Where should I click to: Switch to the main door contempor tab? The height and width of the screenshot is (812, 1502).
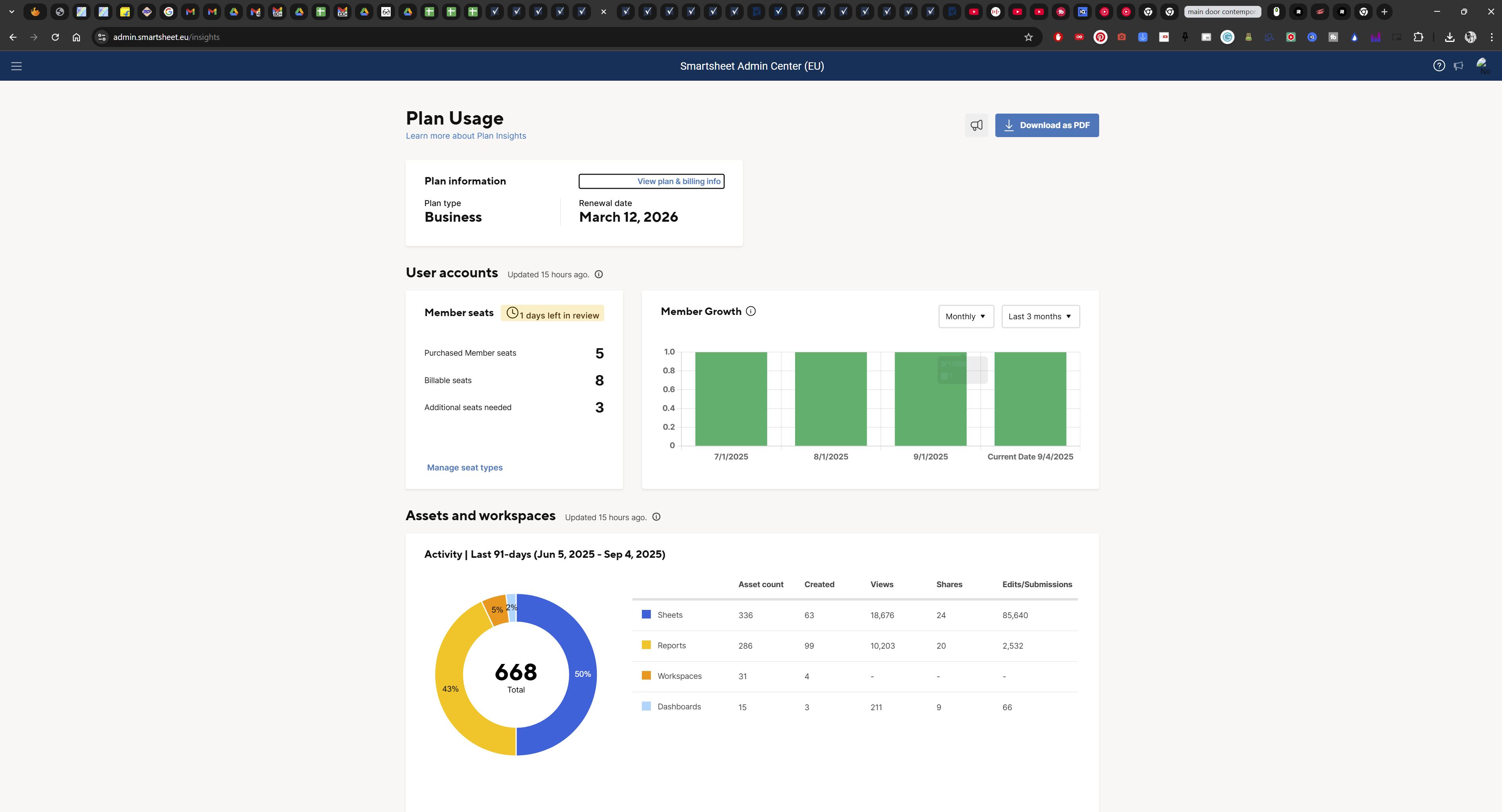[x=1222, y=12]
